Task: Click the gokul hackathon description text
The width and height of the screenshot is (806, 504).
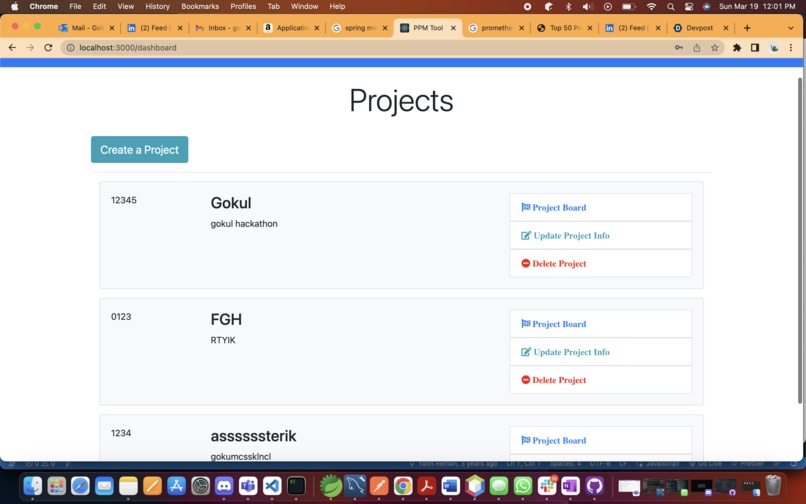Action: coord(244,224)
